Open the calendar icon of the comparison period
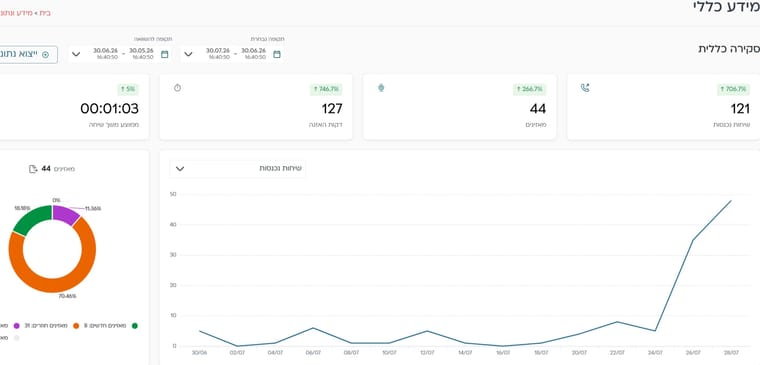 click(165, 54)
